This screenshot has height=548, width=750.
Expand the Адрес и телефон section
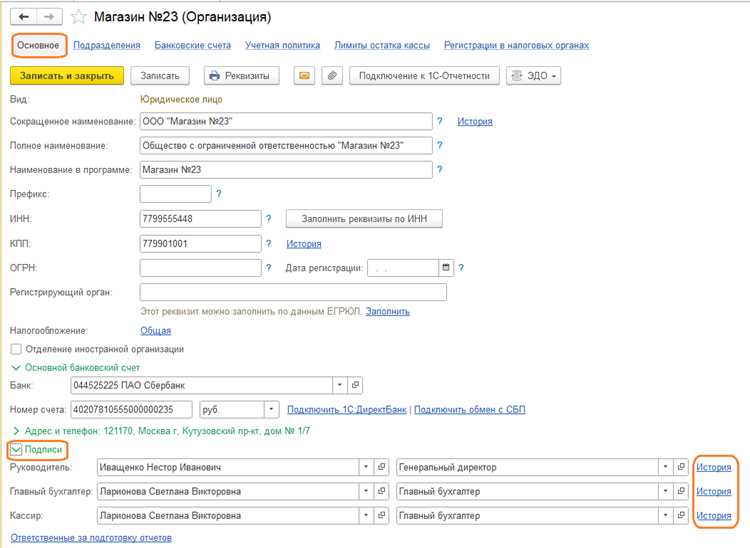[x=16, y=431]
